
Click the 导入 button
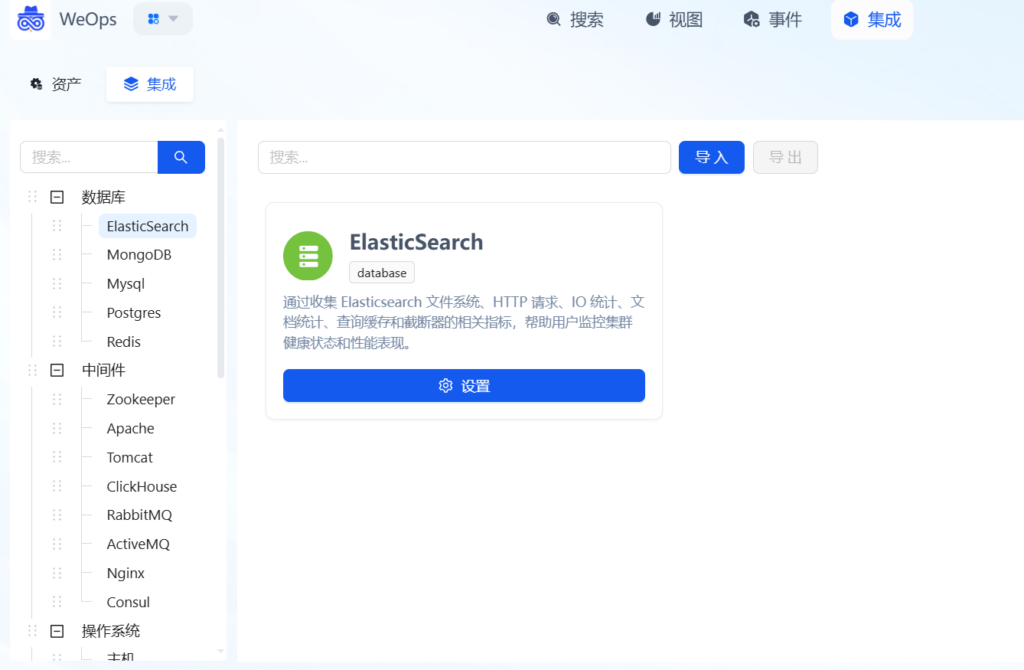tap(711, 157)
